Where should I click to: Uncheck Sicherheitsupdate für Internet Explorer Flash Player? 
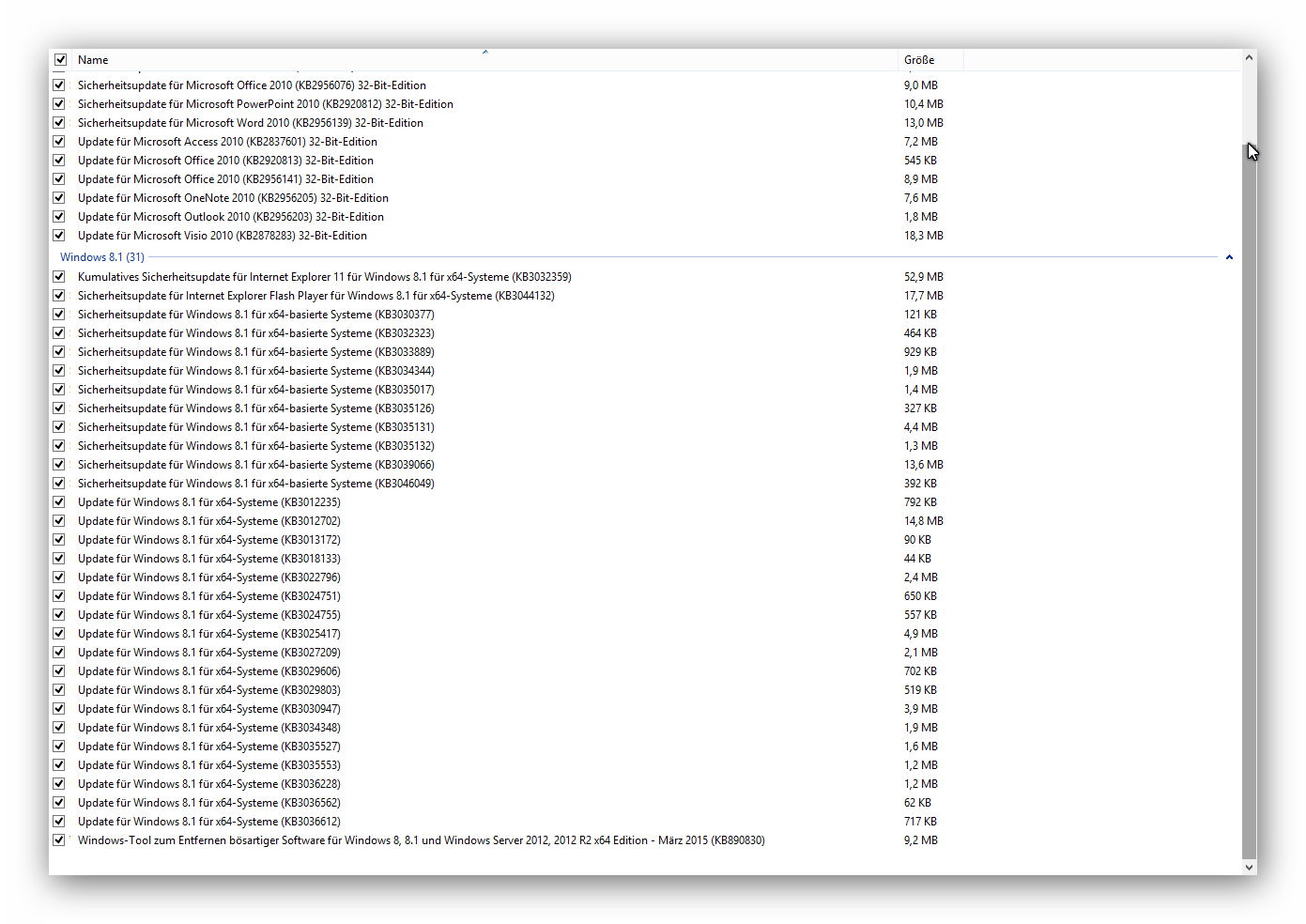click(59, 296)
